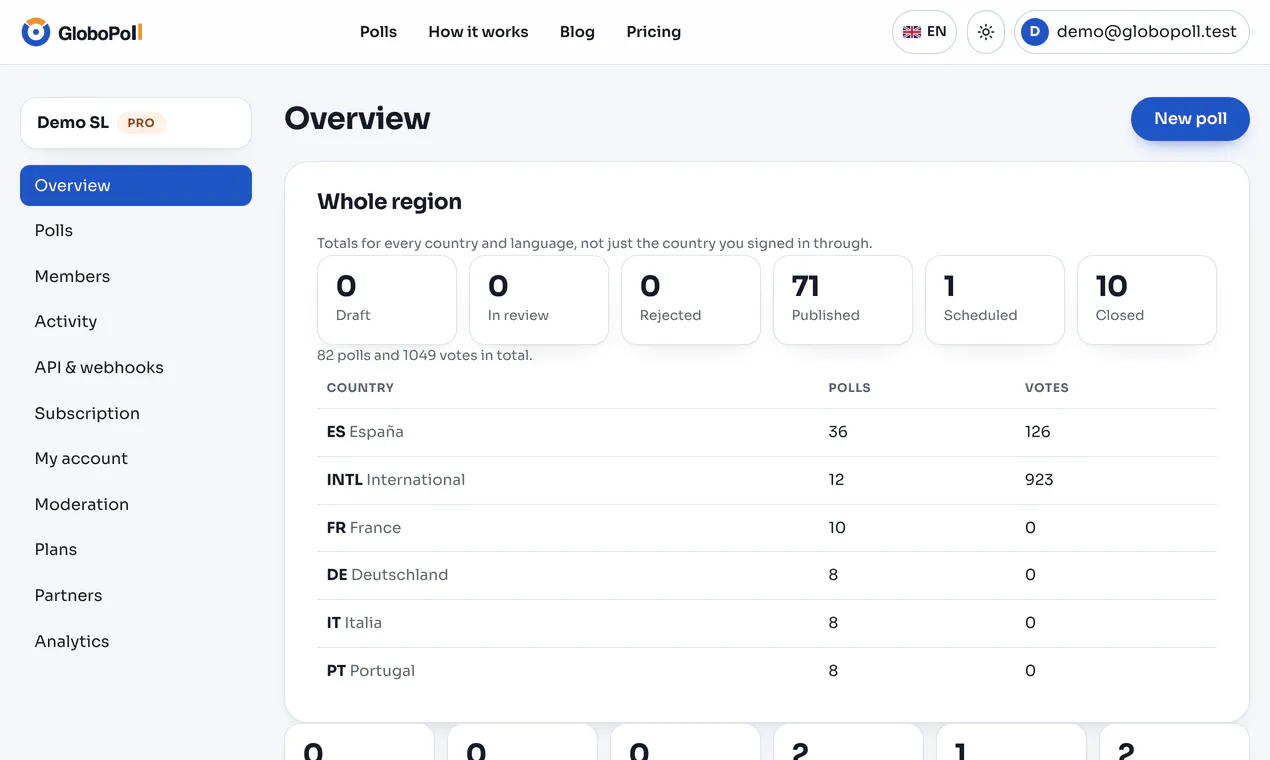Open the Activity section
This screenshot has height=760, width=1270.
click(136, 322)
